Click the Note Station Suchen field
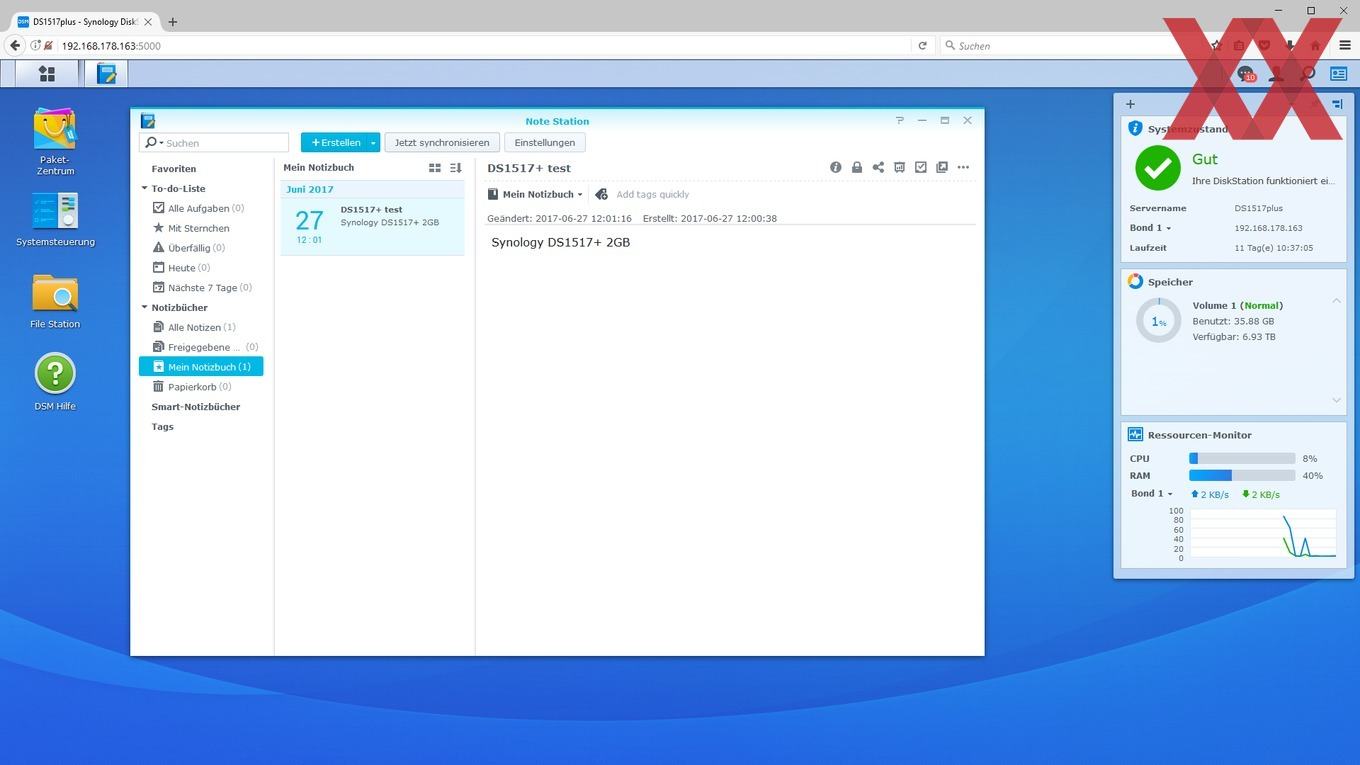The image size is (1360, 765). 214,143
